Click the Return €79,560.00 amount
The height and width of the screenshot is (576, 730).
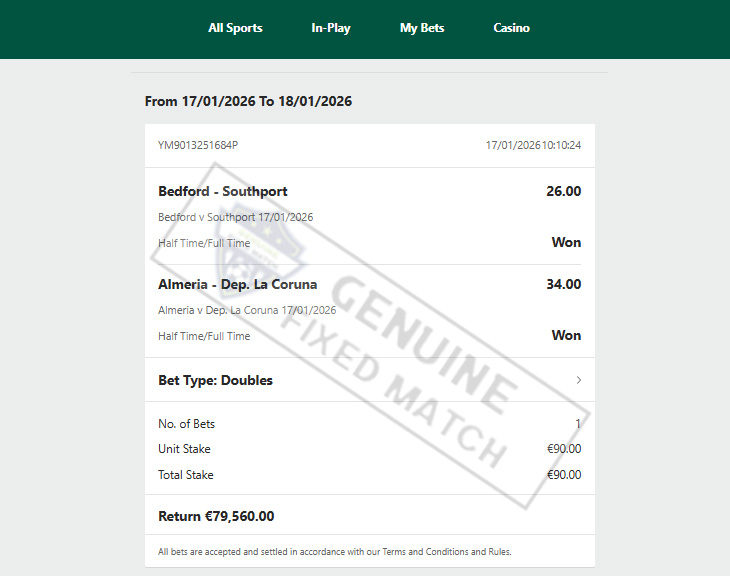216,516
